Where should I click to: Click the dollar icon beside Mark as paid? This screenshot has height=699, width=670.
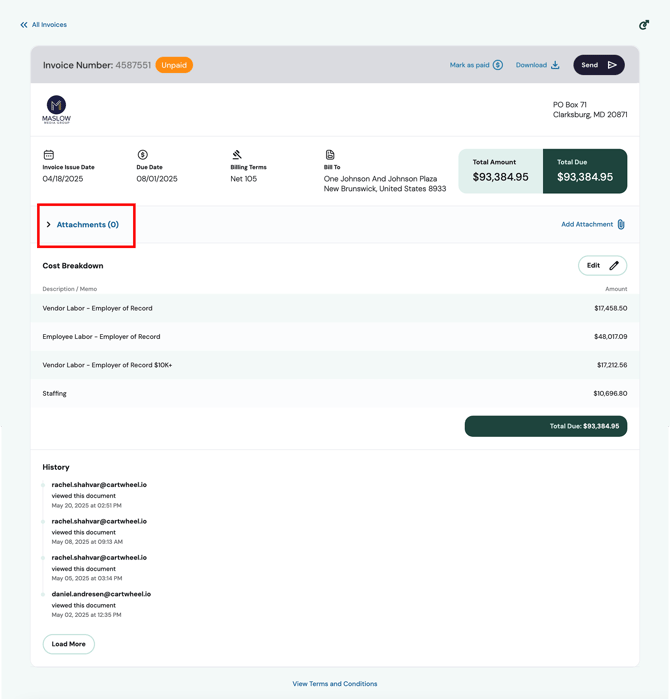pyautogui.click(x=498, y=65)
